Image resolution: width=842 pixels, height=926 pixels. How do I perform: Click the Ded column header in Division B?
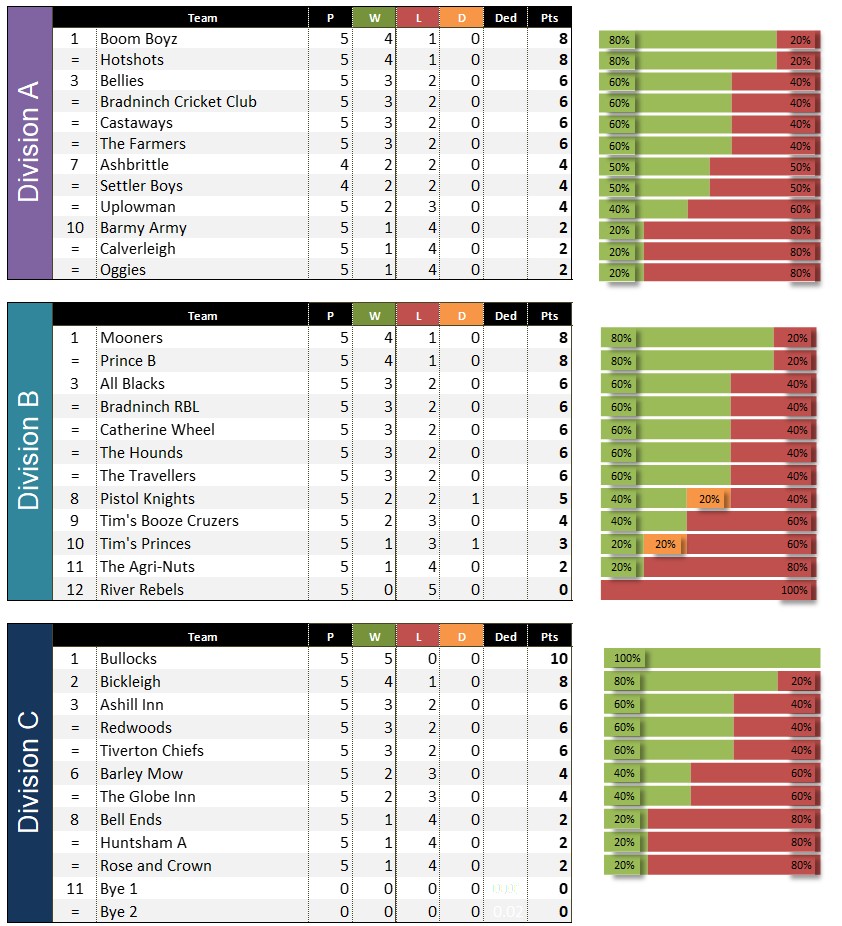point(506,316)
